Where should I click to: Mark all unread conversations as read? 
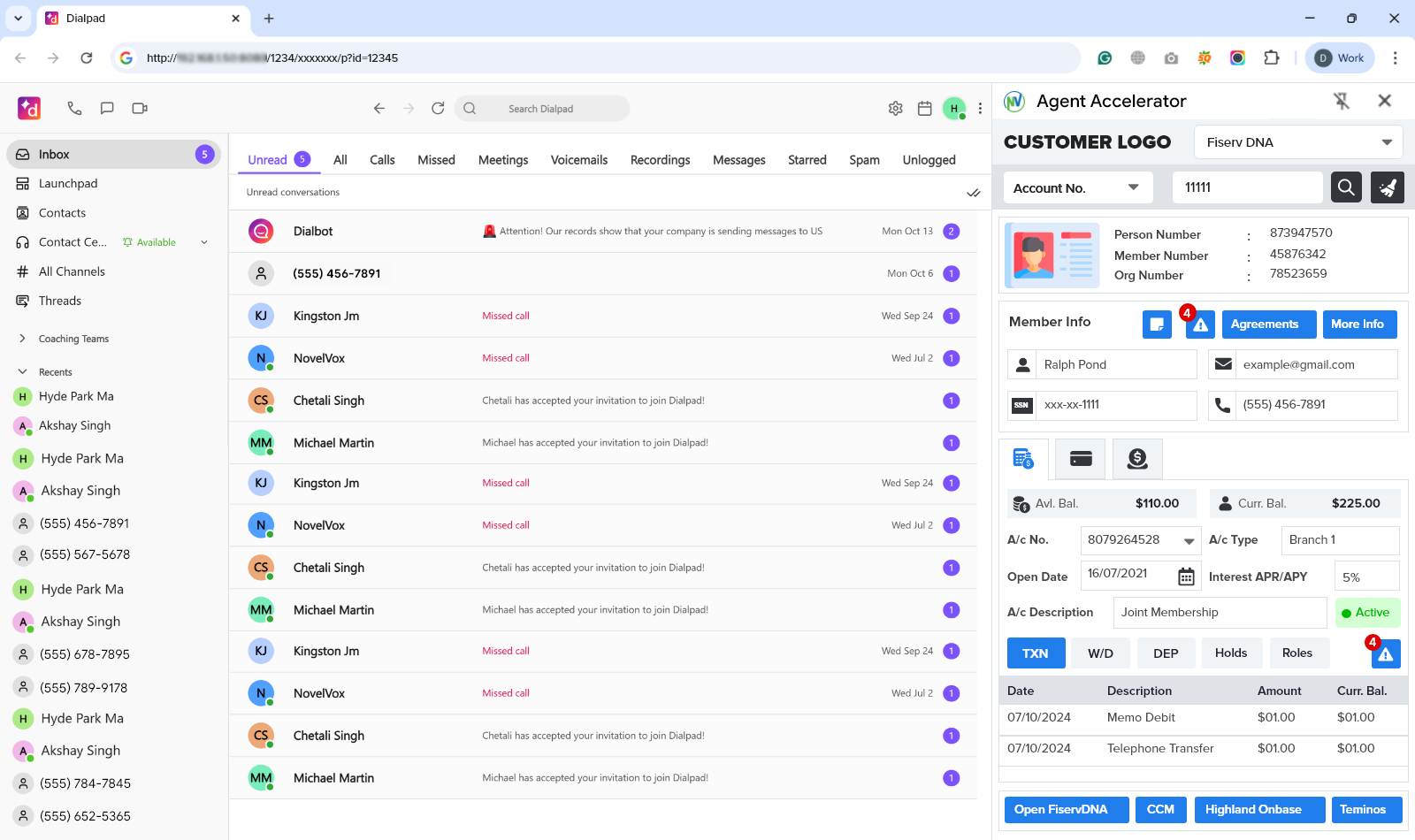tap(974, 193)
